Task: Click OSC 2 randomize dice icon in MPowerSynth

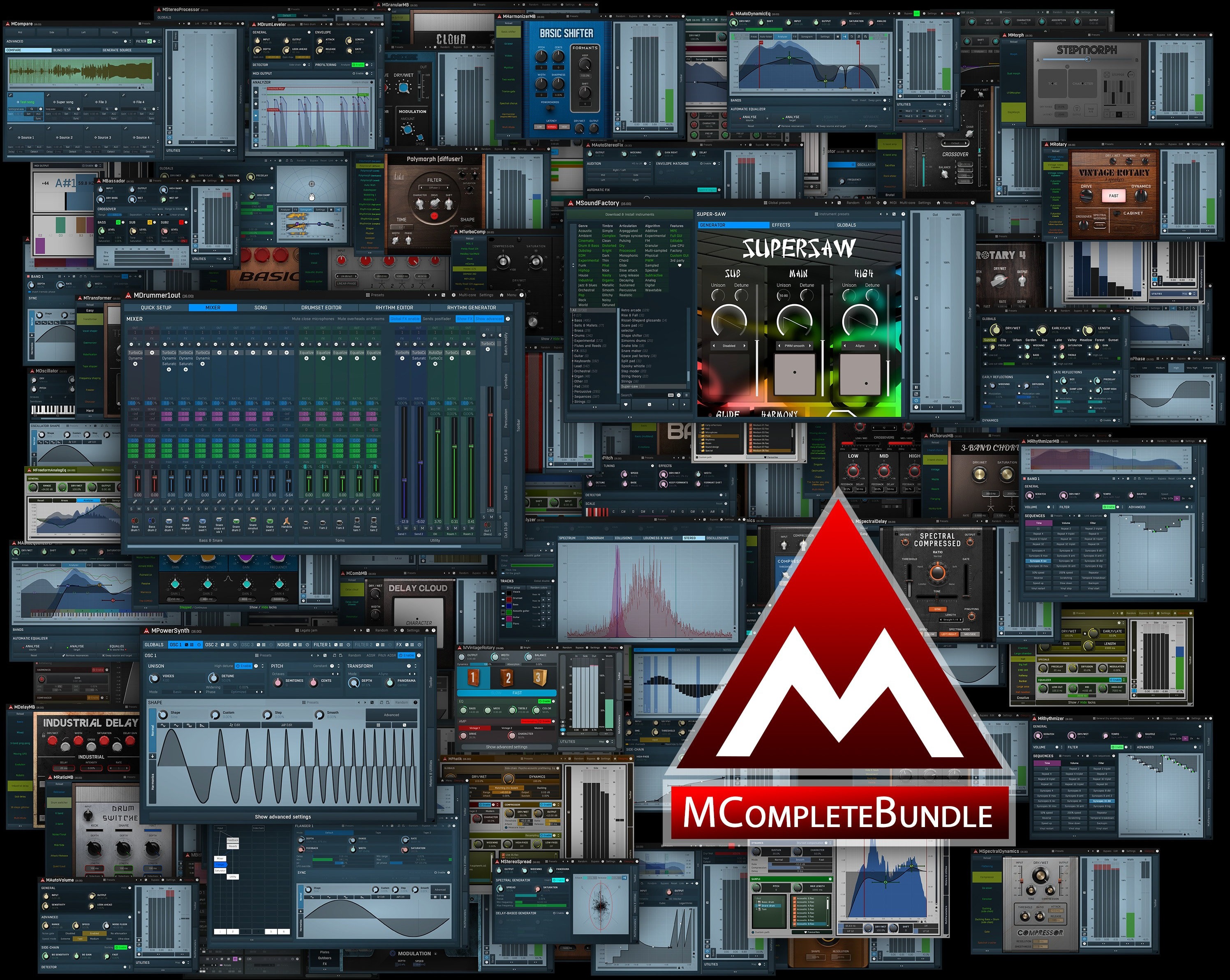Action: click(x=222, y=645)
